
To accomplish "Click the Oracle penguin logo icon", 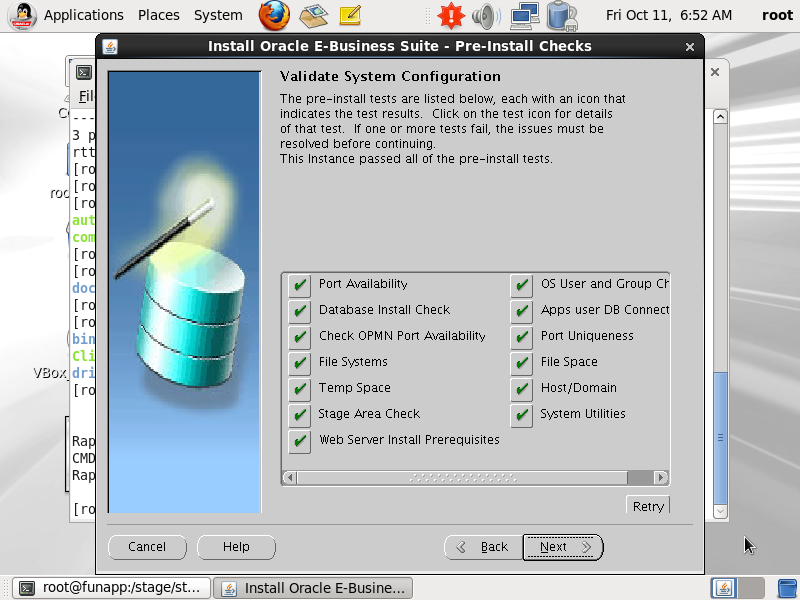I will (x=22, y=16).
